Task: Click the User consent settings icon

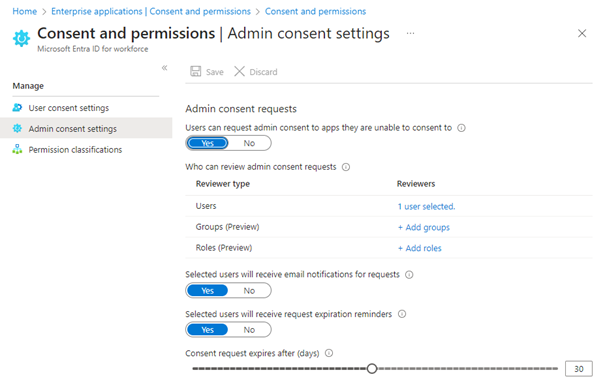Action: (17, 108)
